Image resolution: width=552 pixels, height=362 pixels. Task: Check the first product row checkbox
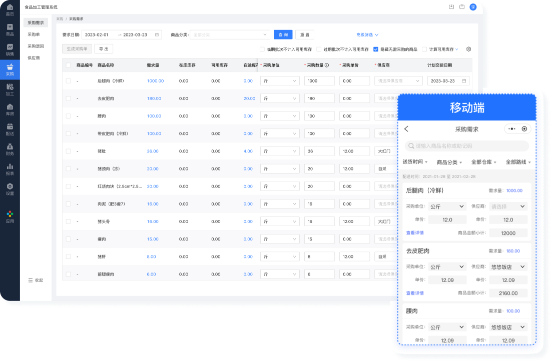tap(68, 81)
